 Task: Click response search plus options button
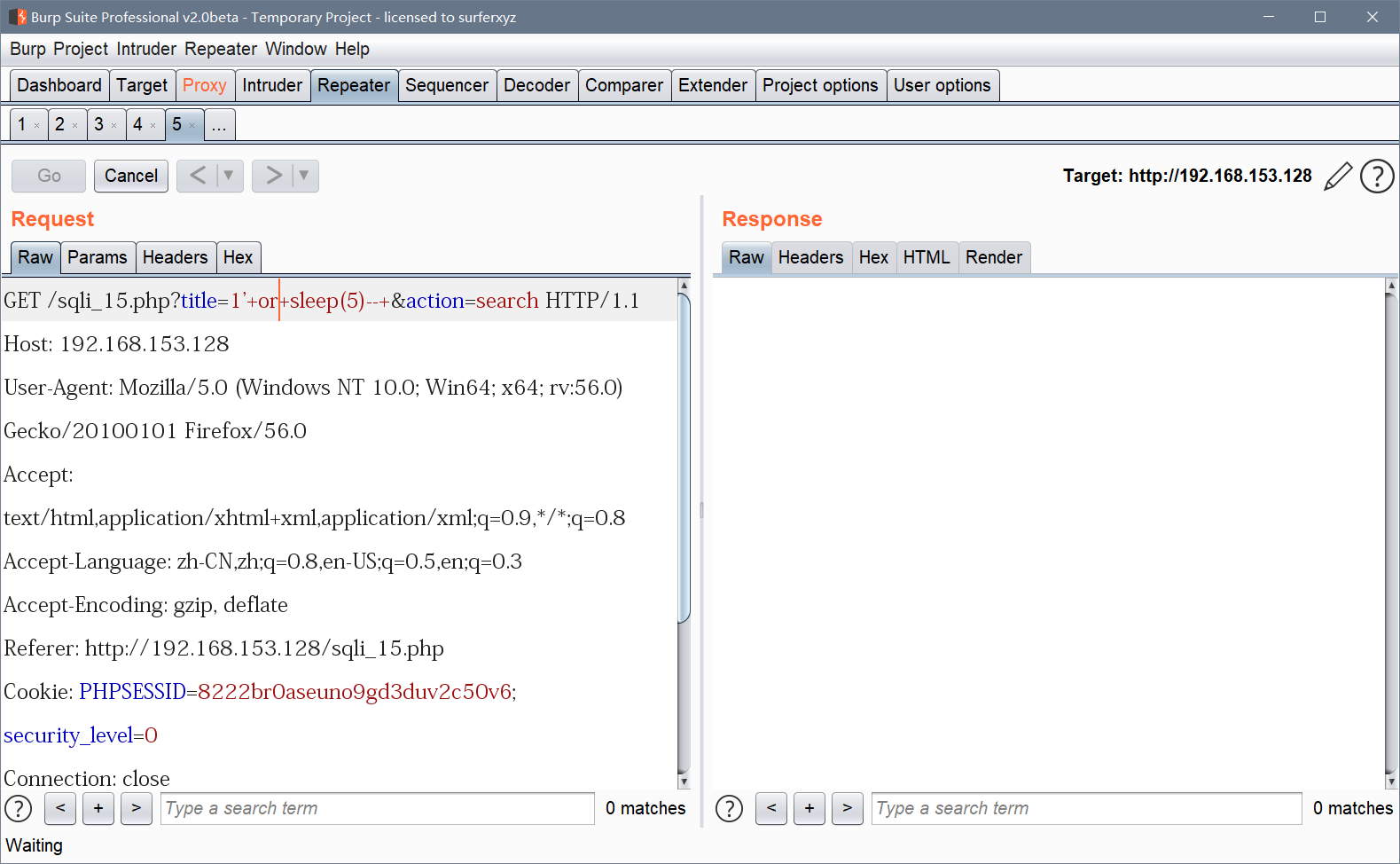click(x=809, y=808)
